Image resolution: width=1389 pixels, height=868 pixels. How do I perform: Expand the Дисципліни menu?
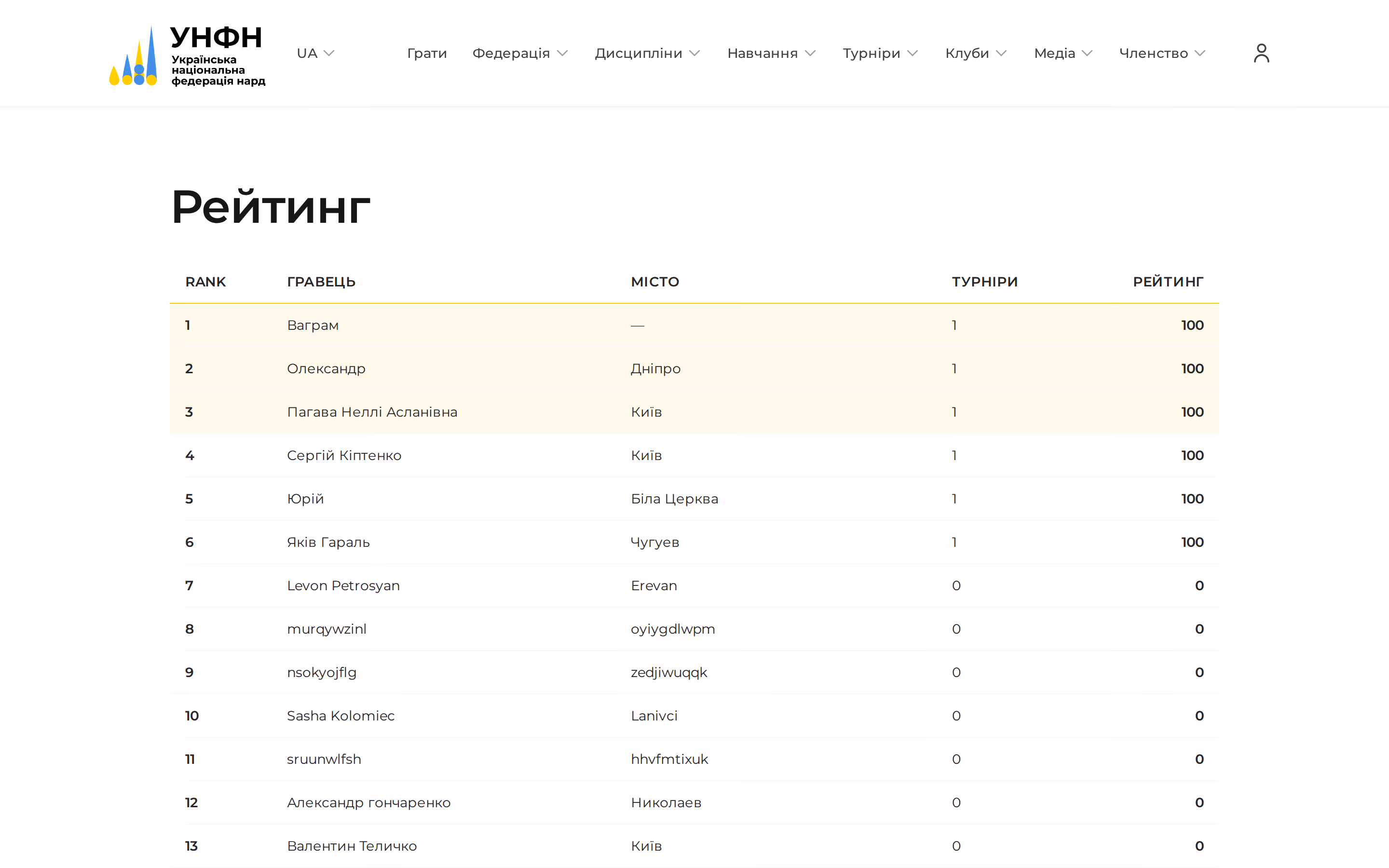click(647, 54)
